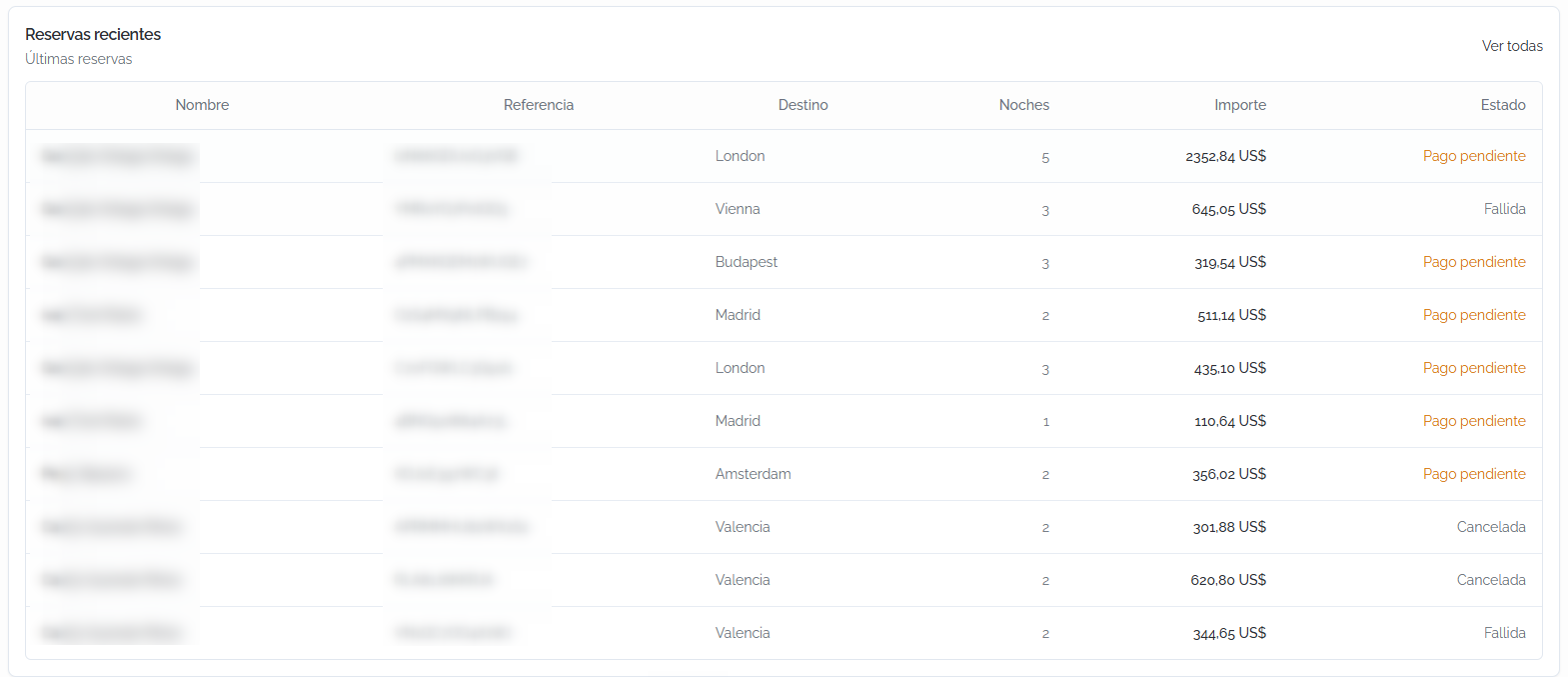Click Valencia in the 620,80 US$ row
Screen dimensions: 1568x677
tap(743, 580)
